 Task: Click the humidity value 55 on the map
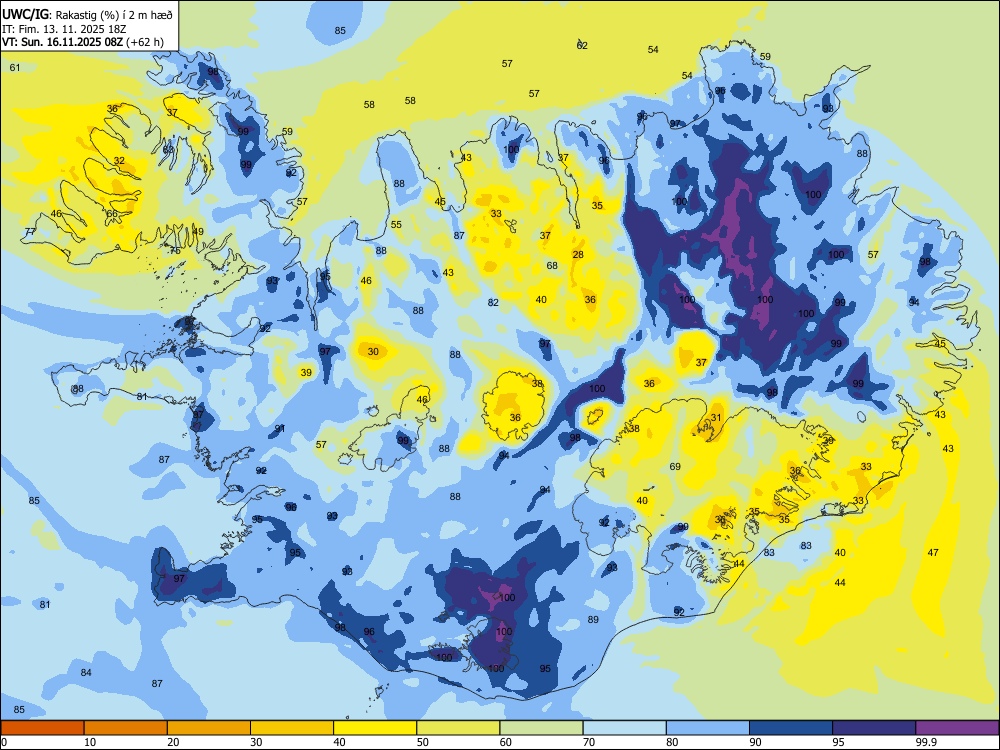pyautogui.click(x=396, y=224)
